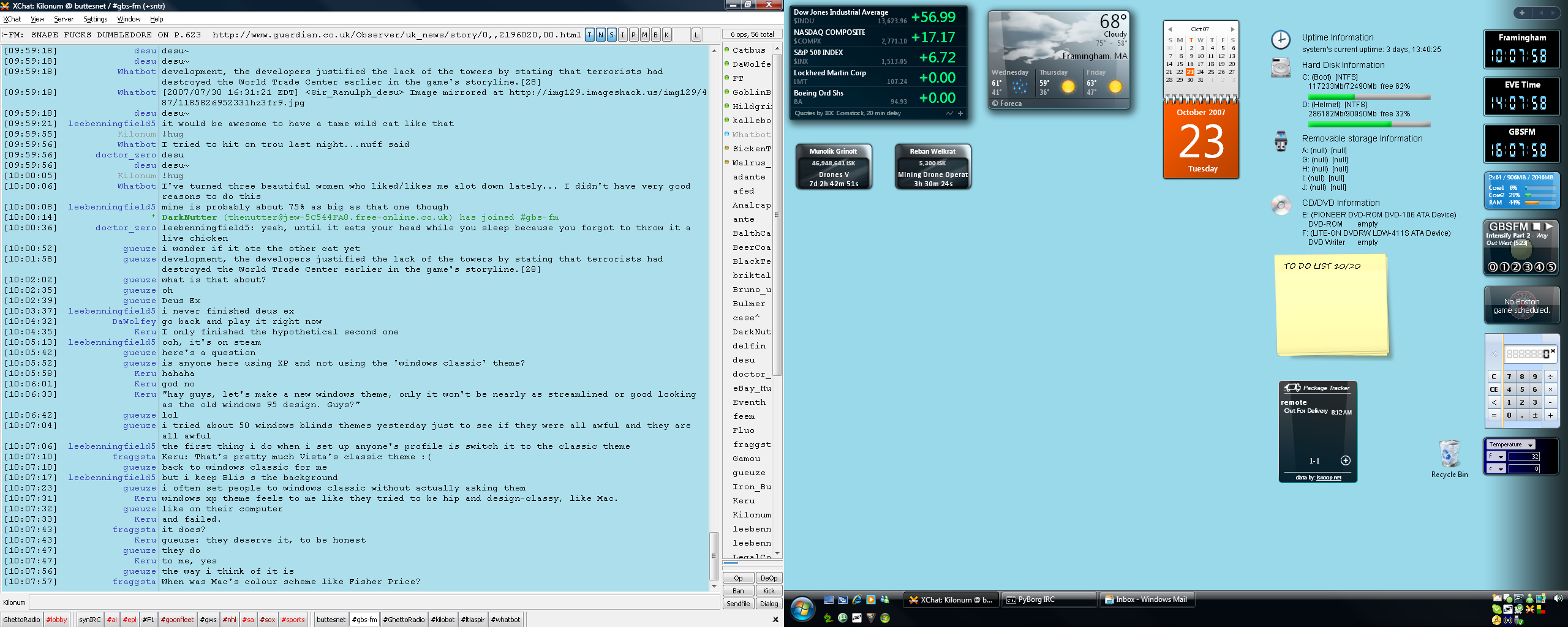Screen dimensions: 1568x627
Task: Click the chat area vertical scrollbar
Action: pos(714,555)
